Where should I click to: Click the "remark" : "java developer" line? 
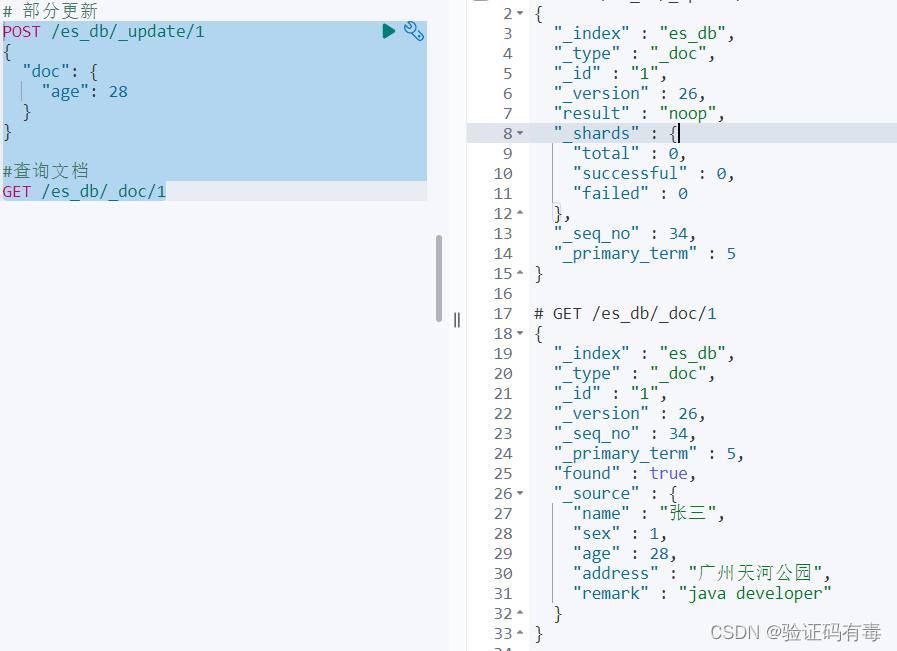tap(702, 593)
